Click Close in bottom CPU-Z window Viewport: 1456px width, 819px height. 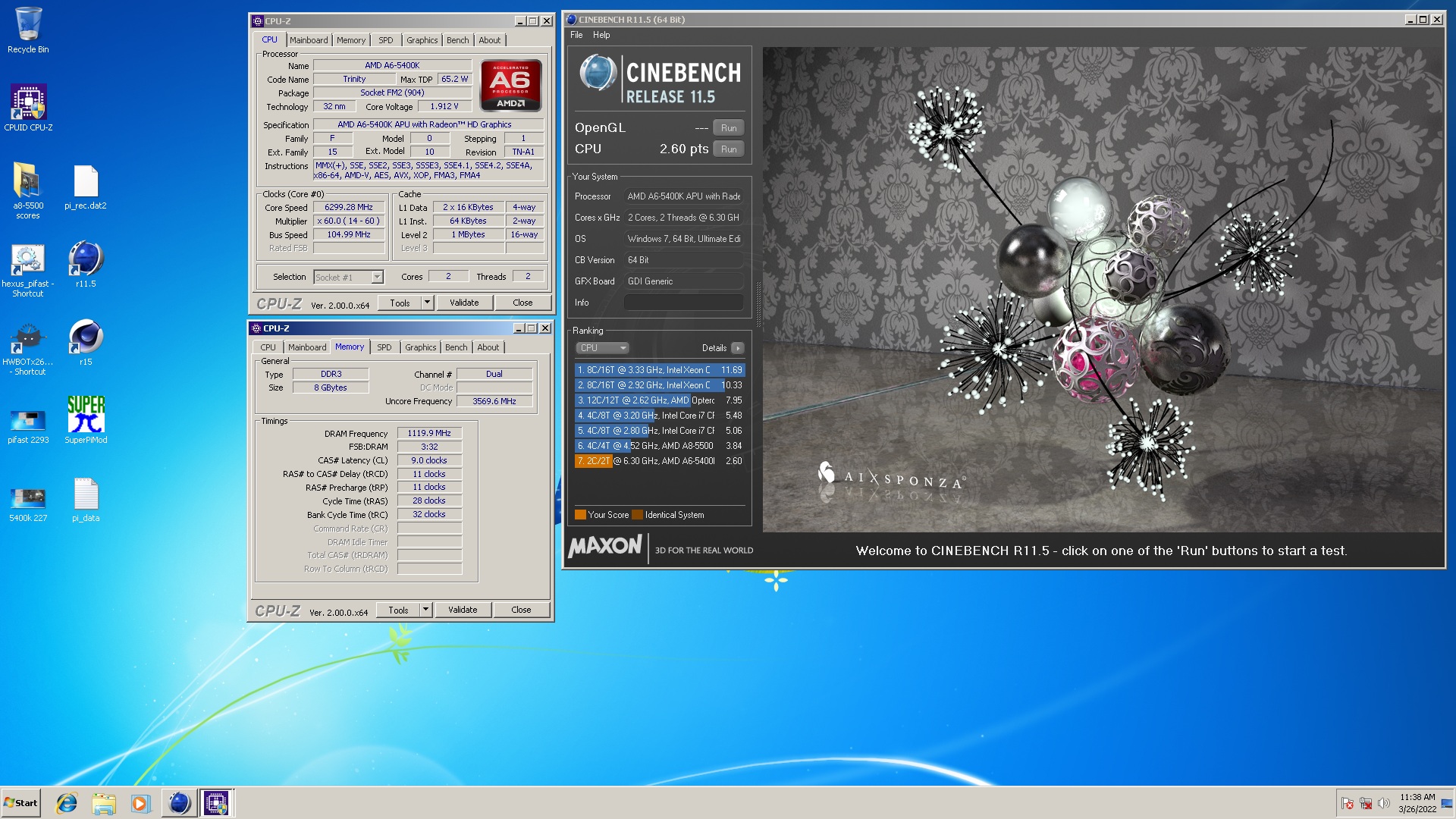tap(521, 610)
